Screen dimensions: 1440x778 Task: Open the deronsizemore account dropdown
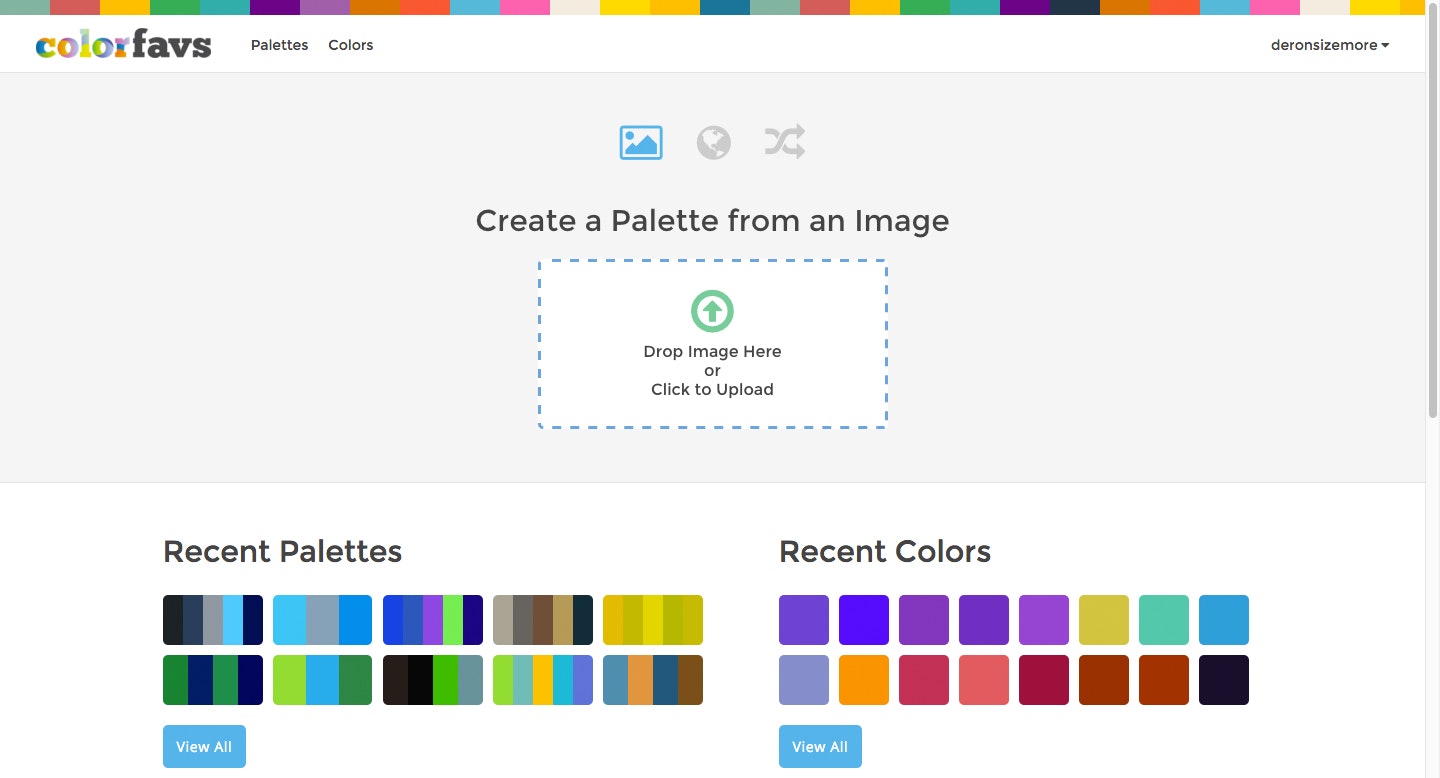click(x=1322, y=44)
